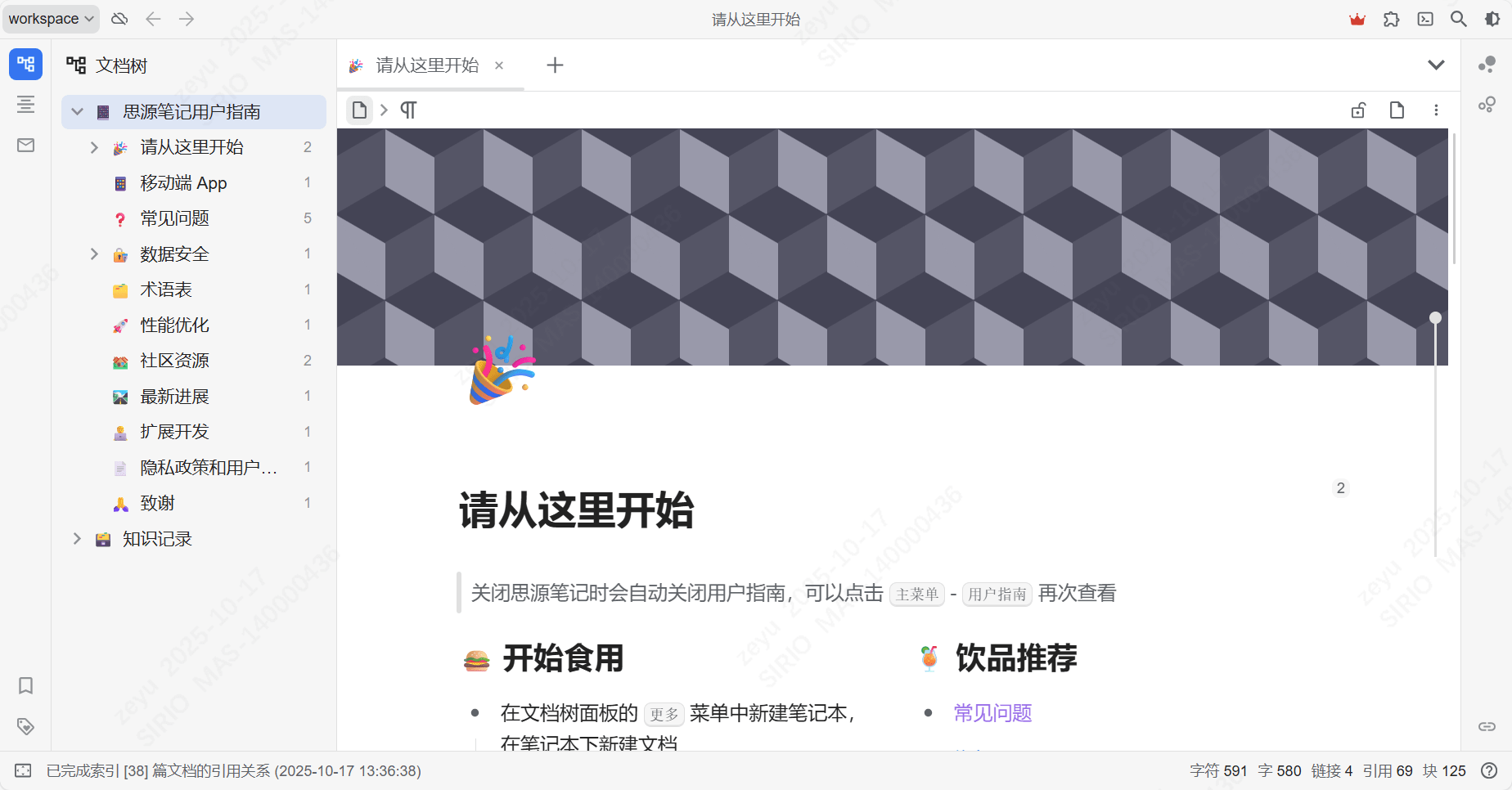Click the 常见问题 link under 饮品推荐
Screen dimensions: 1512x790
tap(991, 713)
